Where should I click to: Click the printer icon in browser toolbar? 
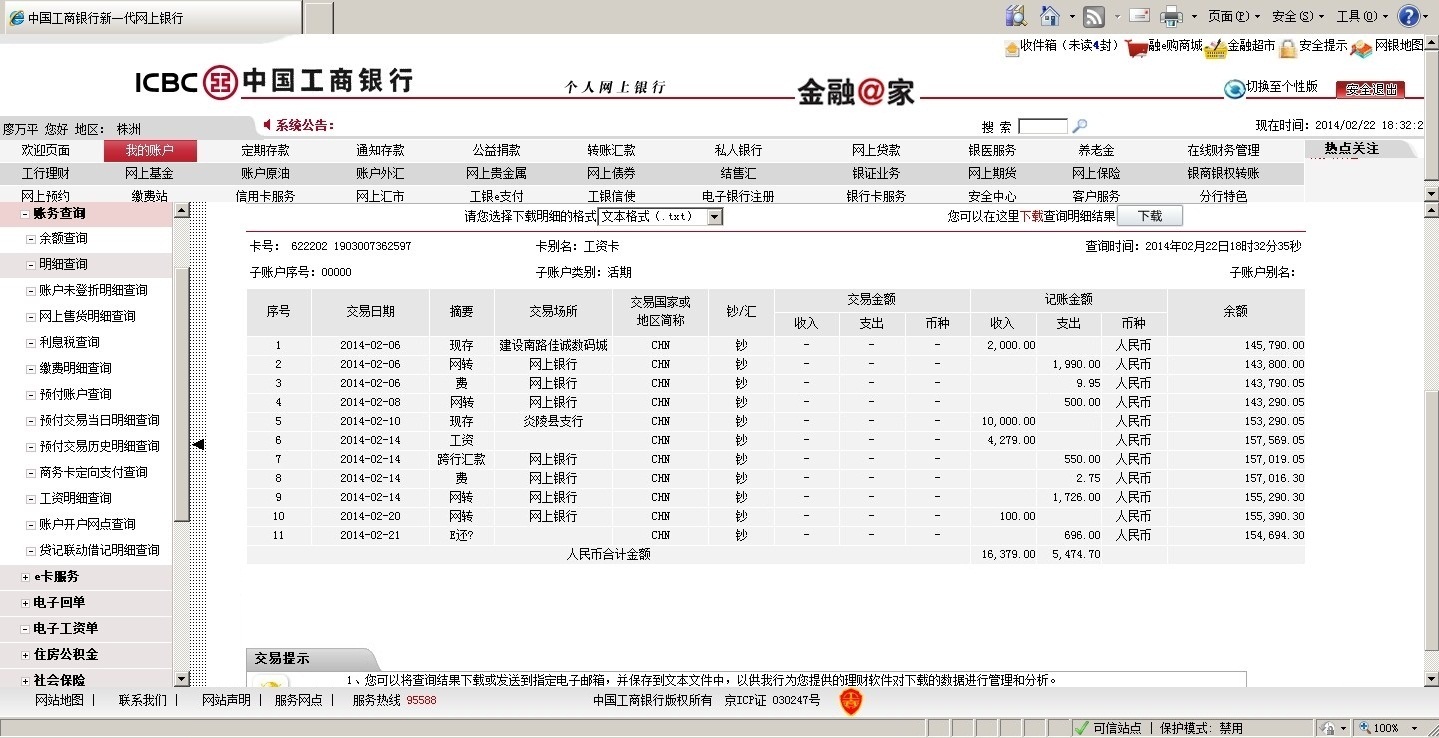[x=1171, y=16]
